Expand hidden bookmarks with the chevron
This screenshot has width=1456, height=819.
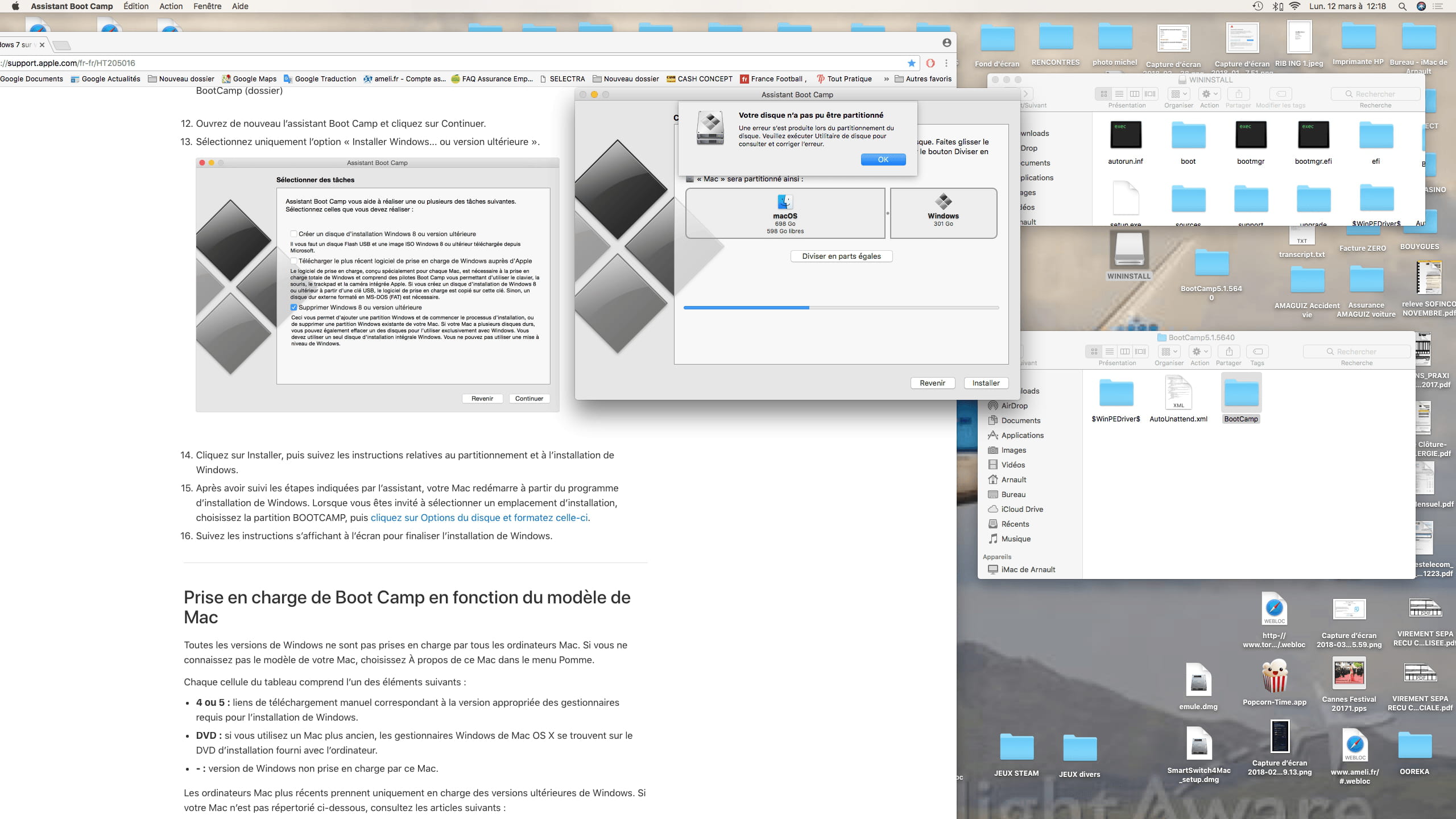coord(886,79)
